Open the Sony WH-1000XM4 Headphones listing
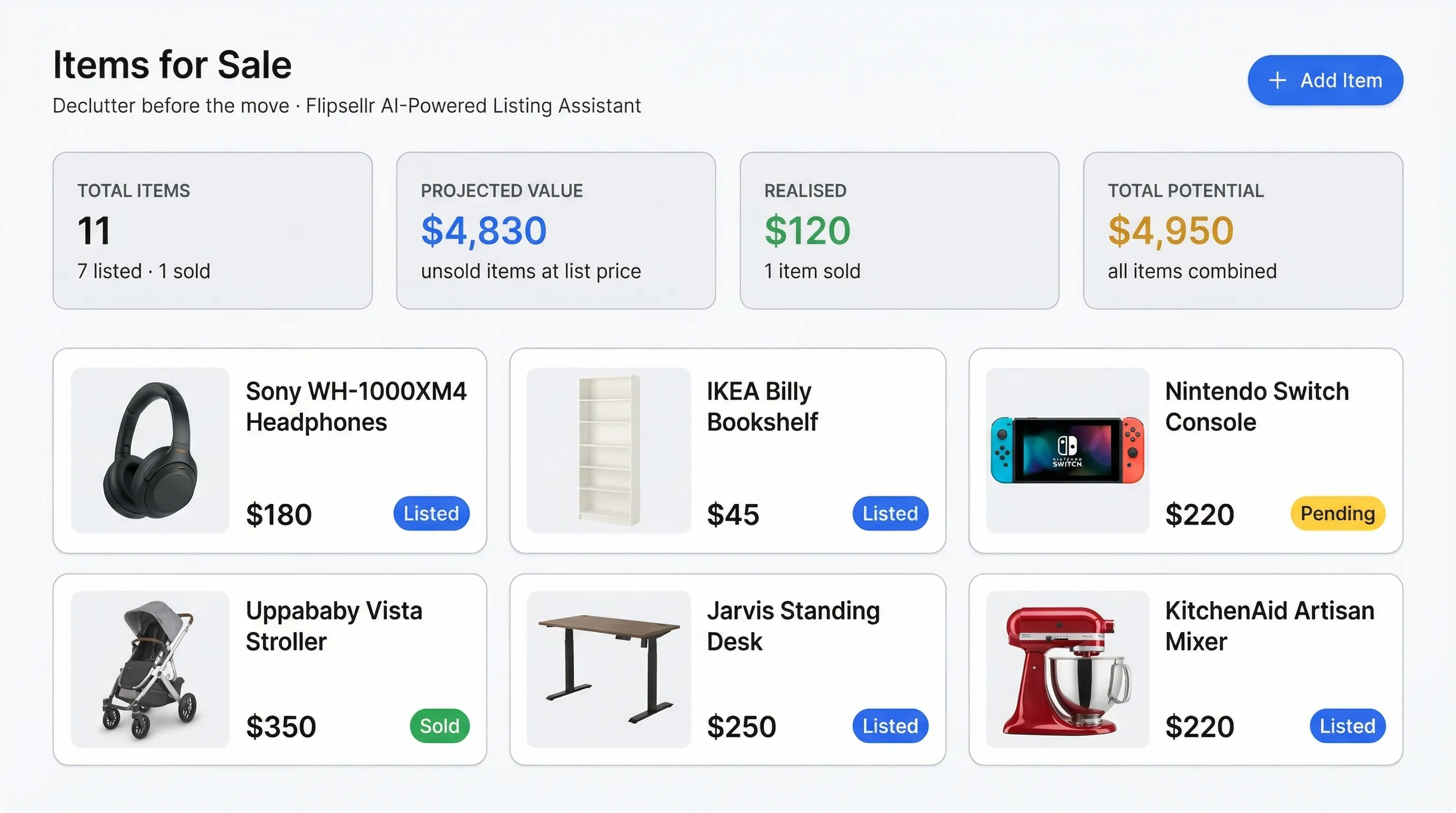This screenshot has width=1456, height=813. click(356, 406)
